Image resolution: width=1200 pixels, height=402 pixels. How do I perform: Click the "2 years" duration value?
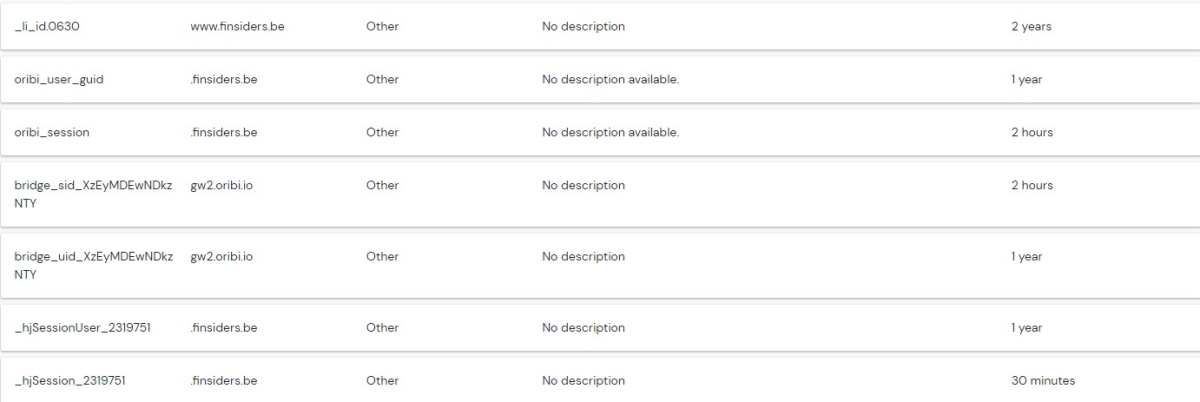click(1031, 27)
